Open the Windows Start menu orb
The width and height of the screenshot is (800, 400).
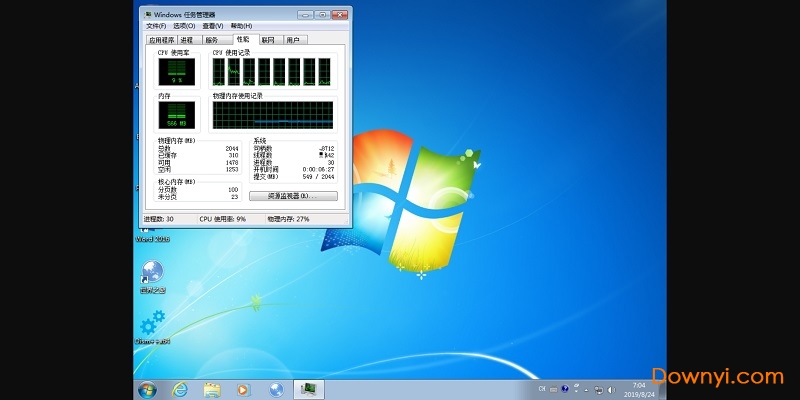pos(147,390)
